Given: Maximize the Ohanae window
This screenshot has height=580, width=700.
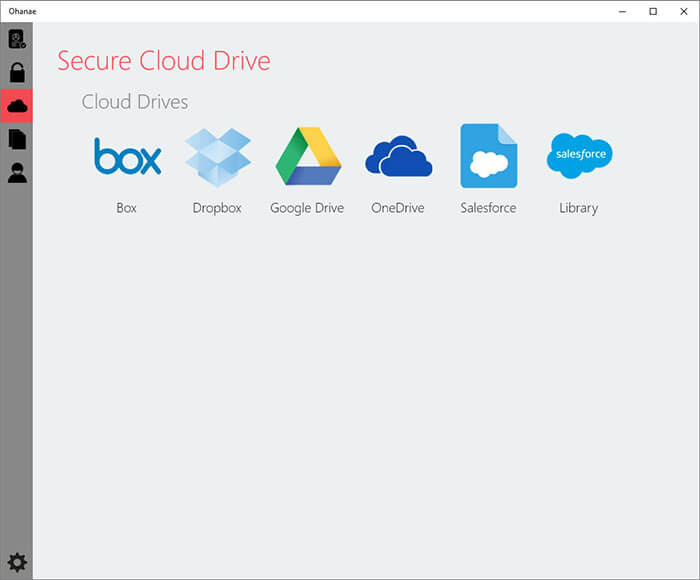Looking at the screenshot, I should tap(653, 12).
